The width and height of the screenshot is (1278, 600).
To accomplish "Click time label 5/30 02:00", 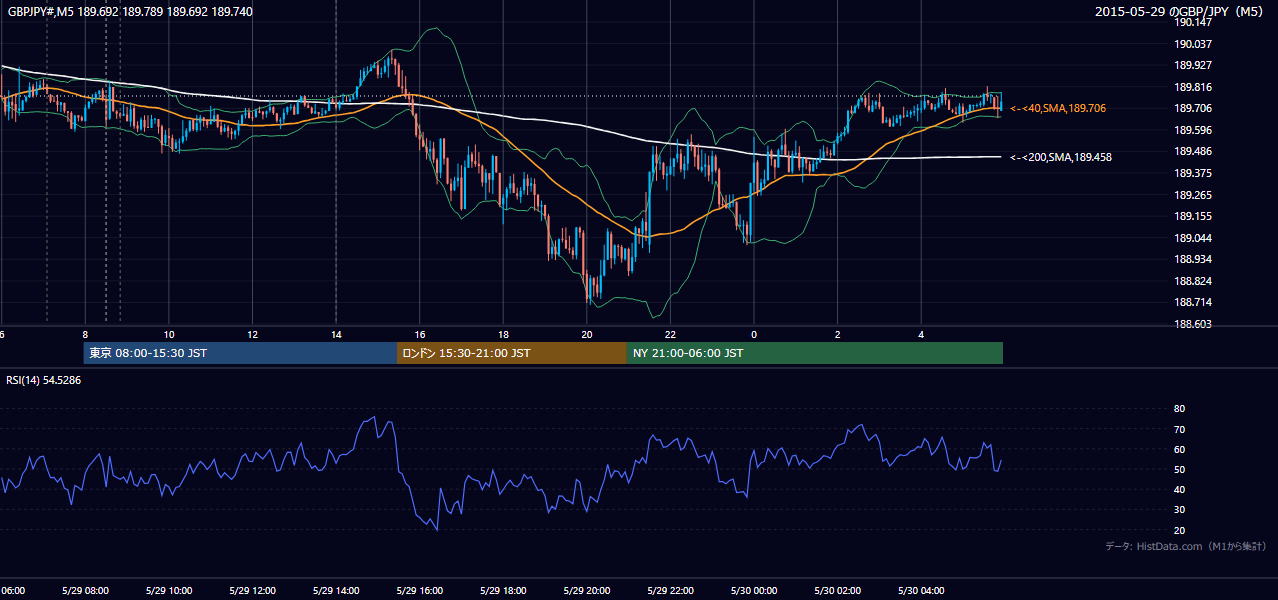I will (x=838, y=591).
